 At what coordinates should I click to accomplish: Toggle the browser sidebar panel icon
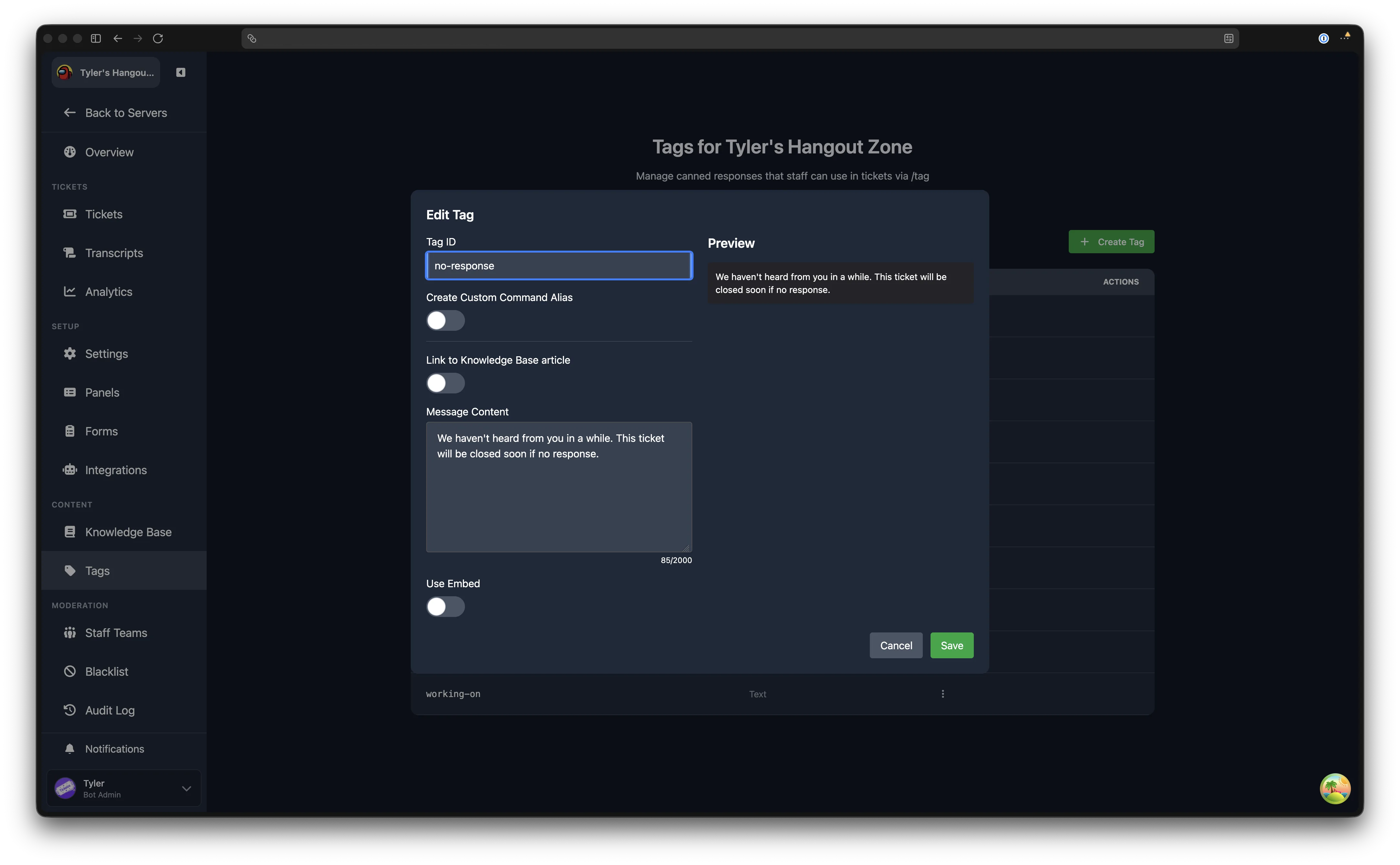click(96, 38)
